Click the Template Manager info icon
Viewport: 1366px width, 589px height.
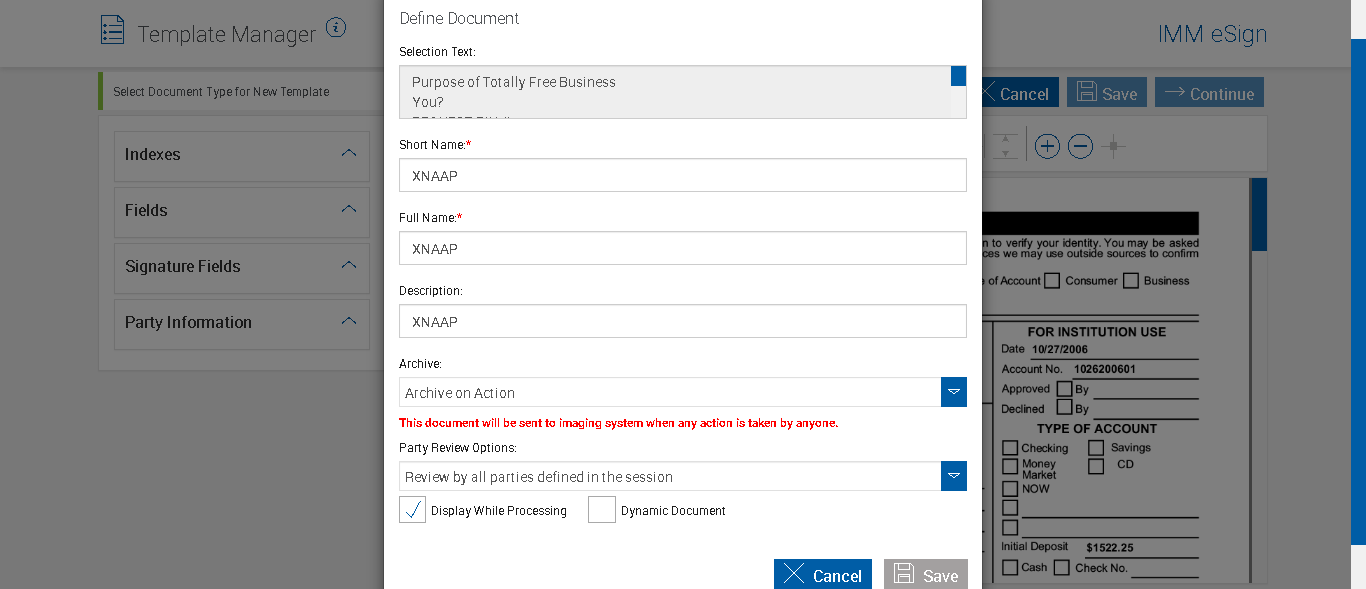(x=336, y=28)
